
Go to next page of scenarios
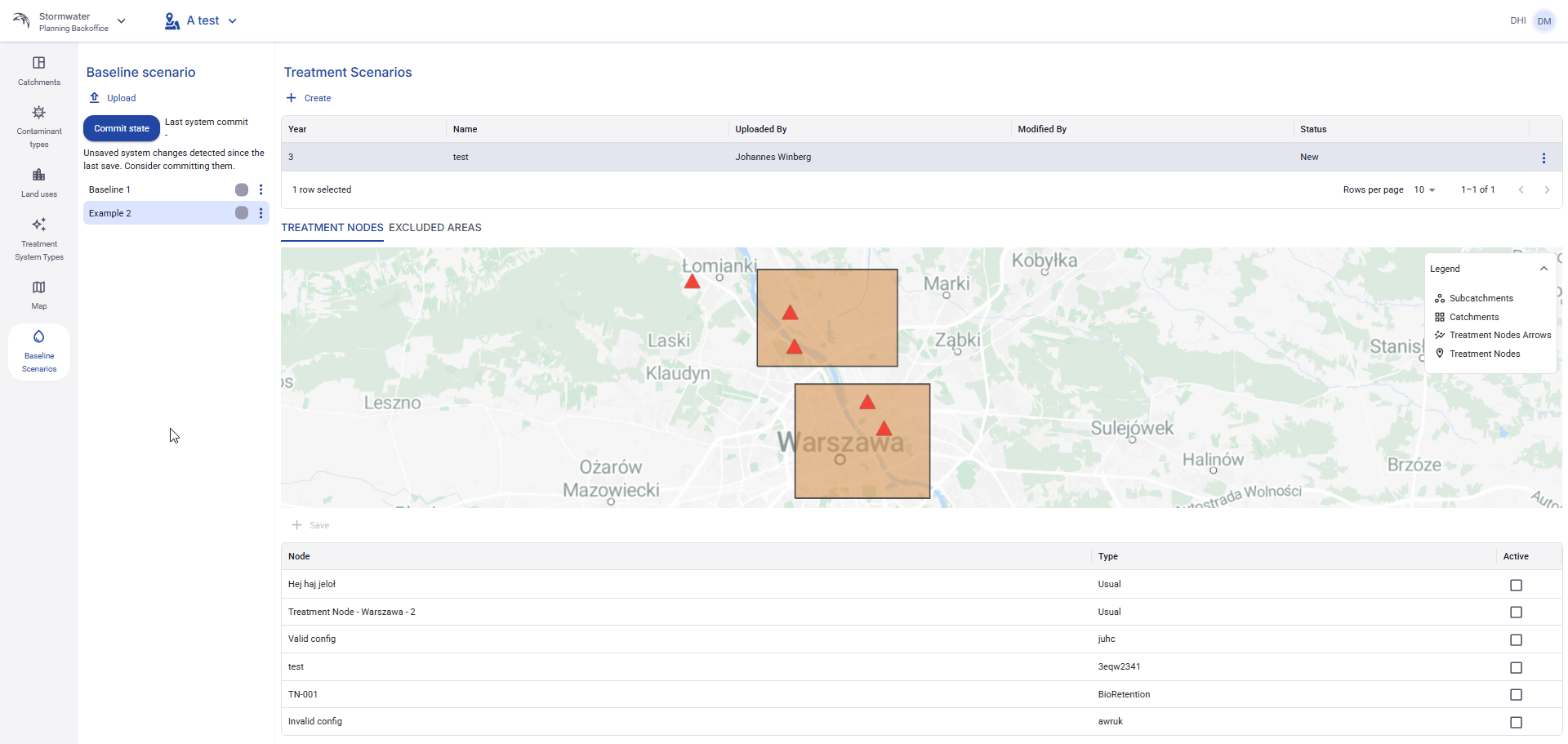point(1547,189)
